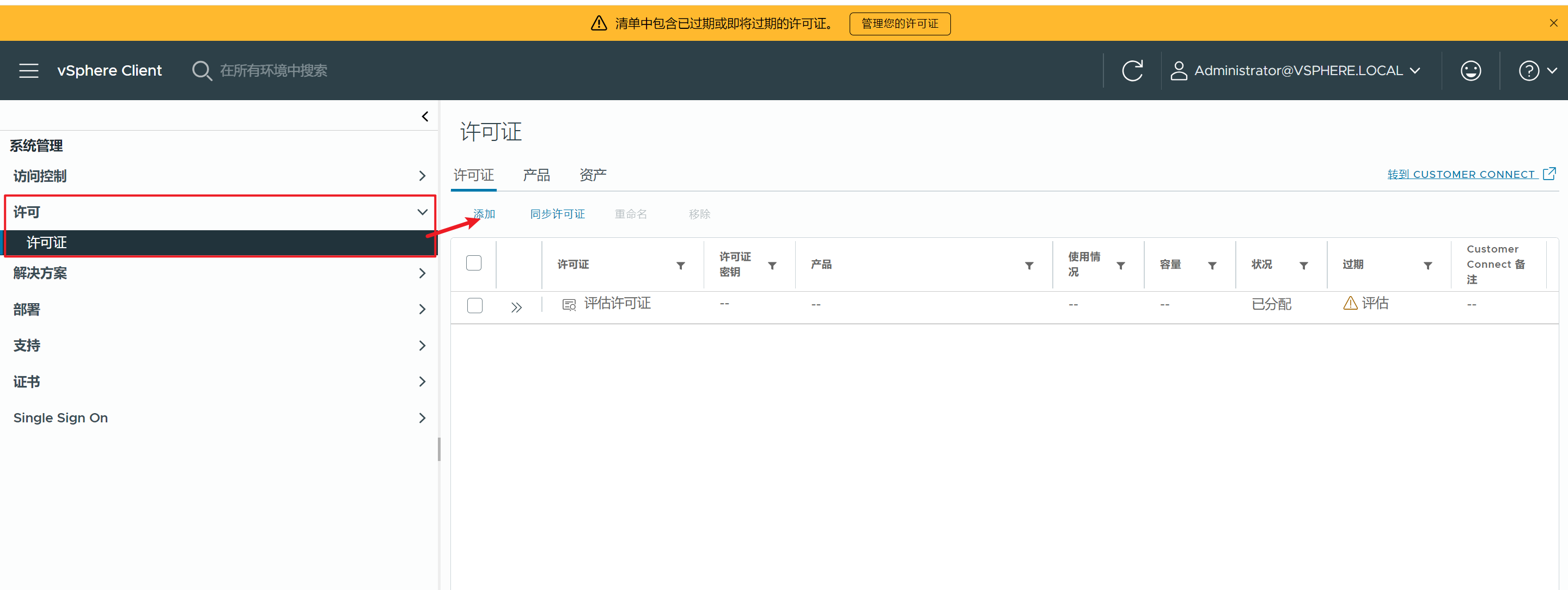
Task: Switch to the 资产 tab
Action: pos(592,175)
